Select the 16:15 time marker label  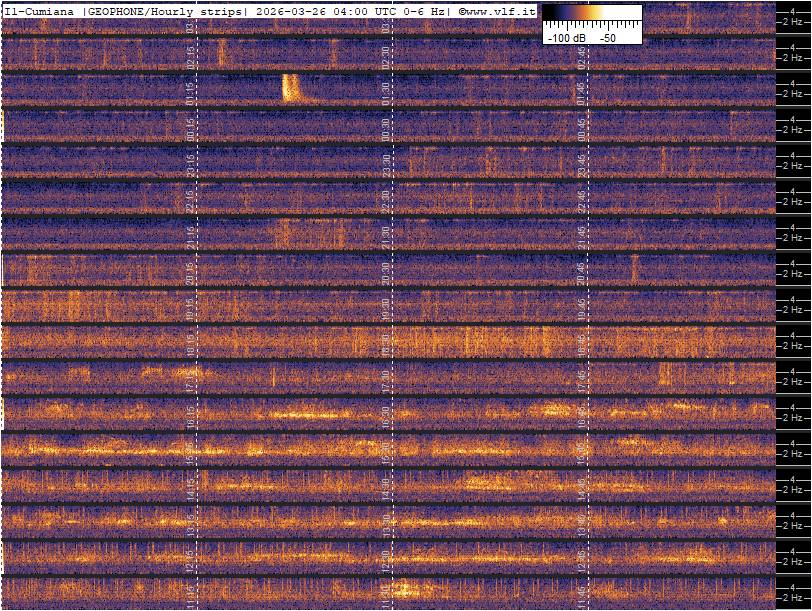190,415
